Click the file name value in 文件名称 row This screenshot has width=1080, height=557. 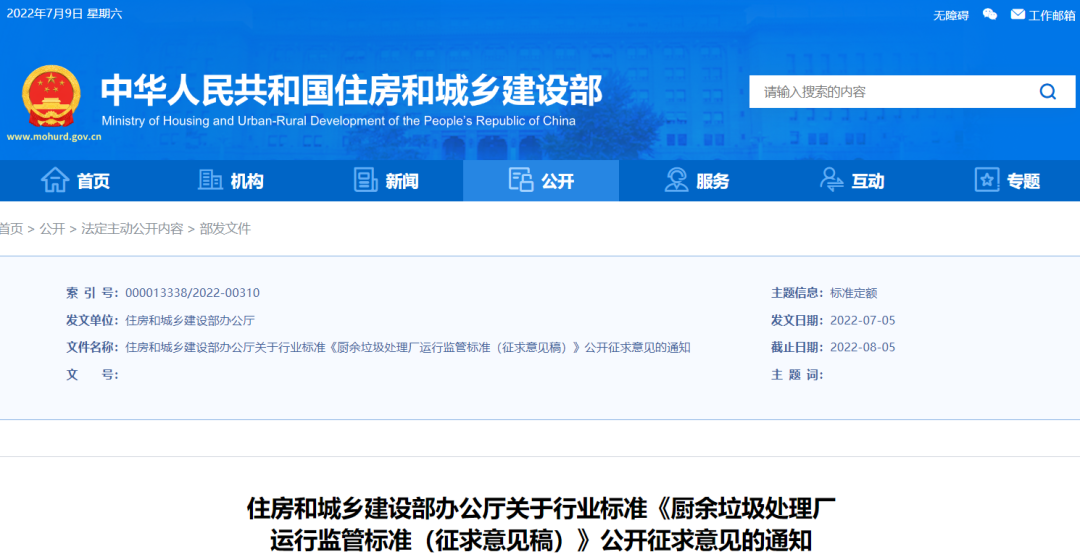(x=408, y=348)
